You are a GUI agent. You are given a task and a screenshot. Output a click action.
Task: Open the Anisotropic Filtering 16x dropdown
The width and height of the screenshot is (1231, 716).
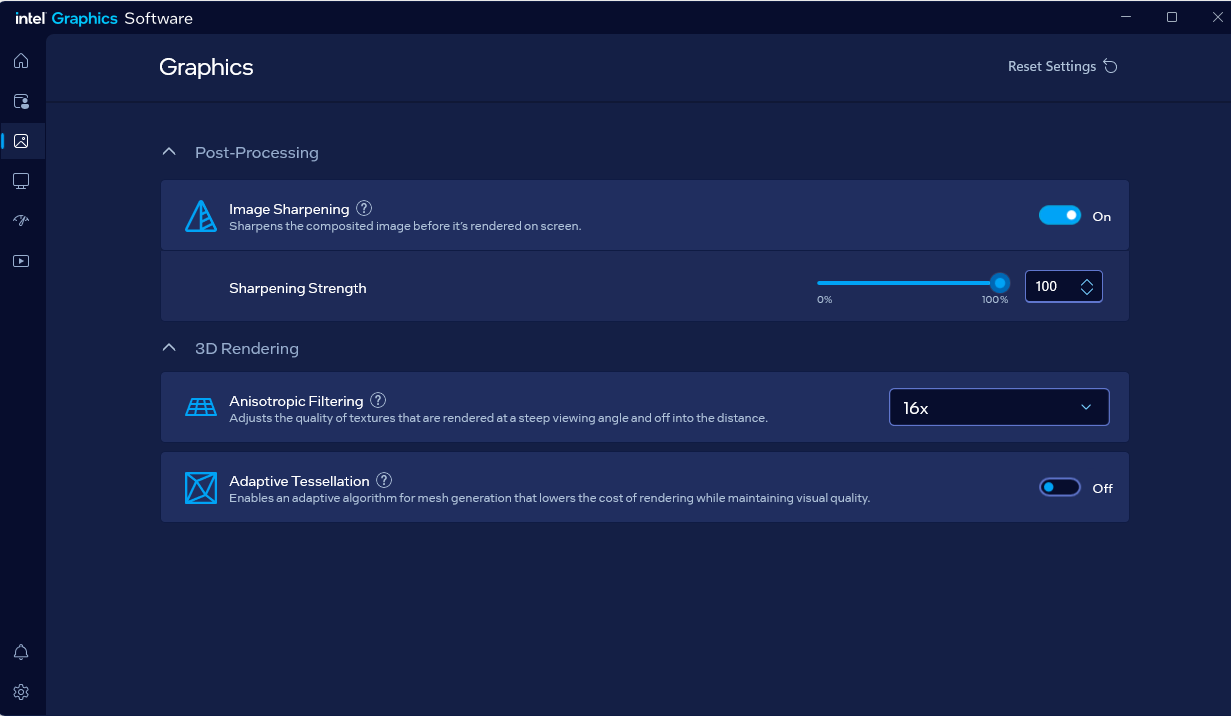(999, 408)
